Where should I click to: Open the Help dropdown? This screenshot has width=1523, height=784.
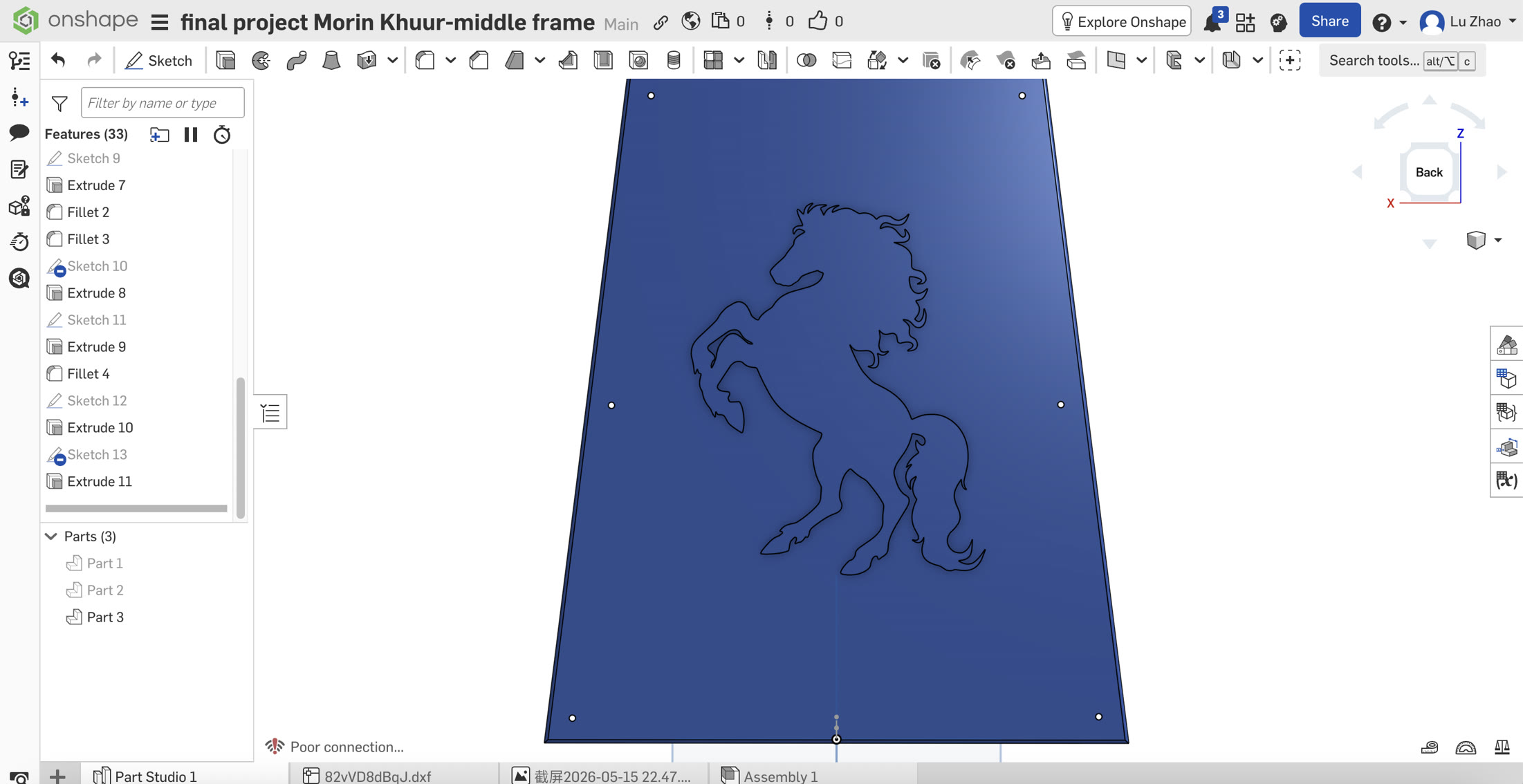1389,22
